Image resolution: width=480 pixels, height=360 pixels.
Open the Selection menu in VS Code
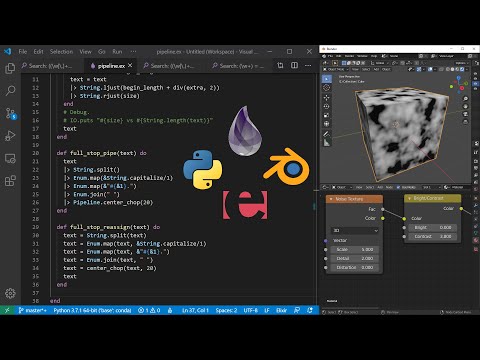pos(61,52)
